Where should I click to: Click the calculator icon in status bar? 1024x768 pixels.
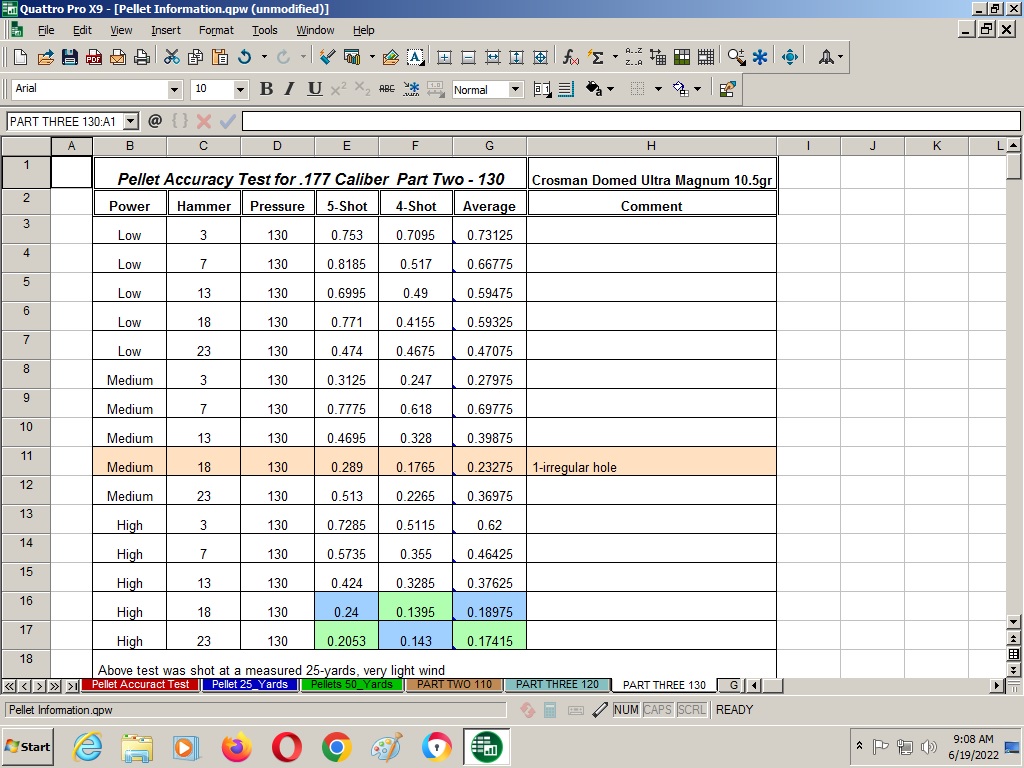550,710
